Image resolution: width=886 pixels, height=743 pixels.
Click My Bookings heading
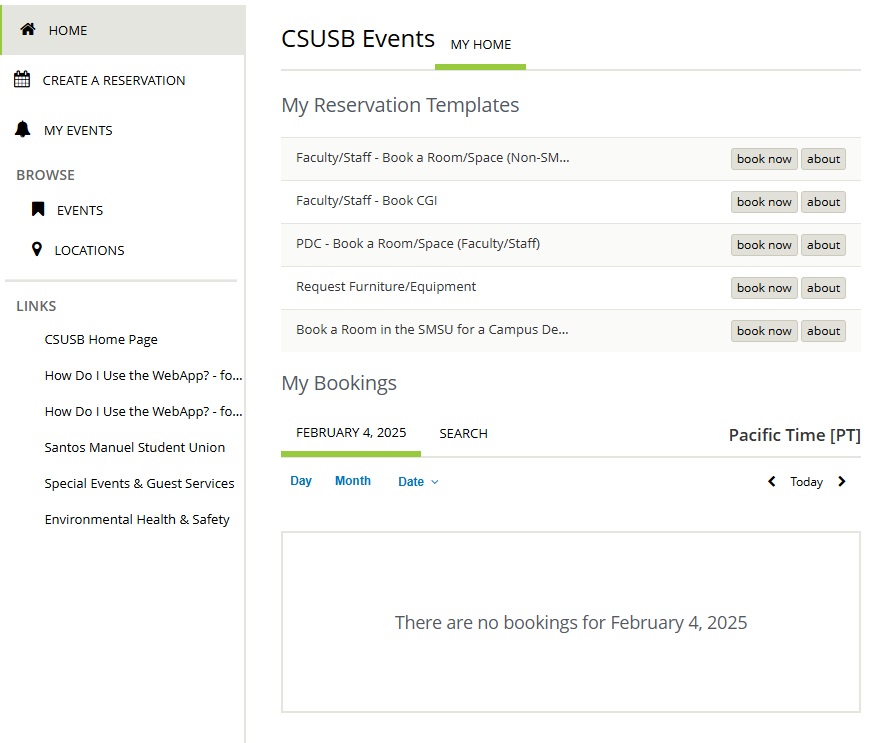[x=339, y=383]
